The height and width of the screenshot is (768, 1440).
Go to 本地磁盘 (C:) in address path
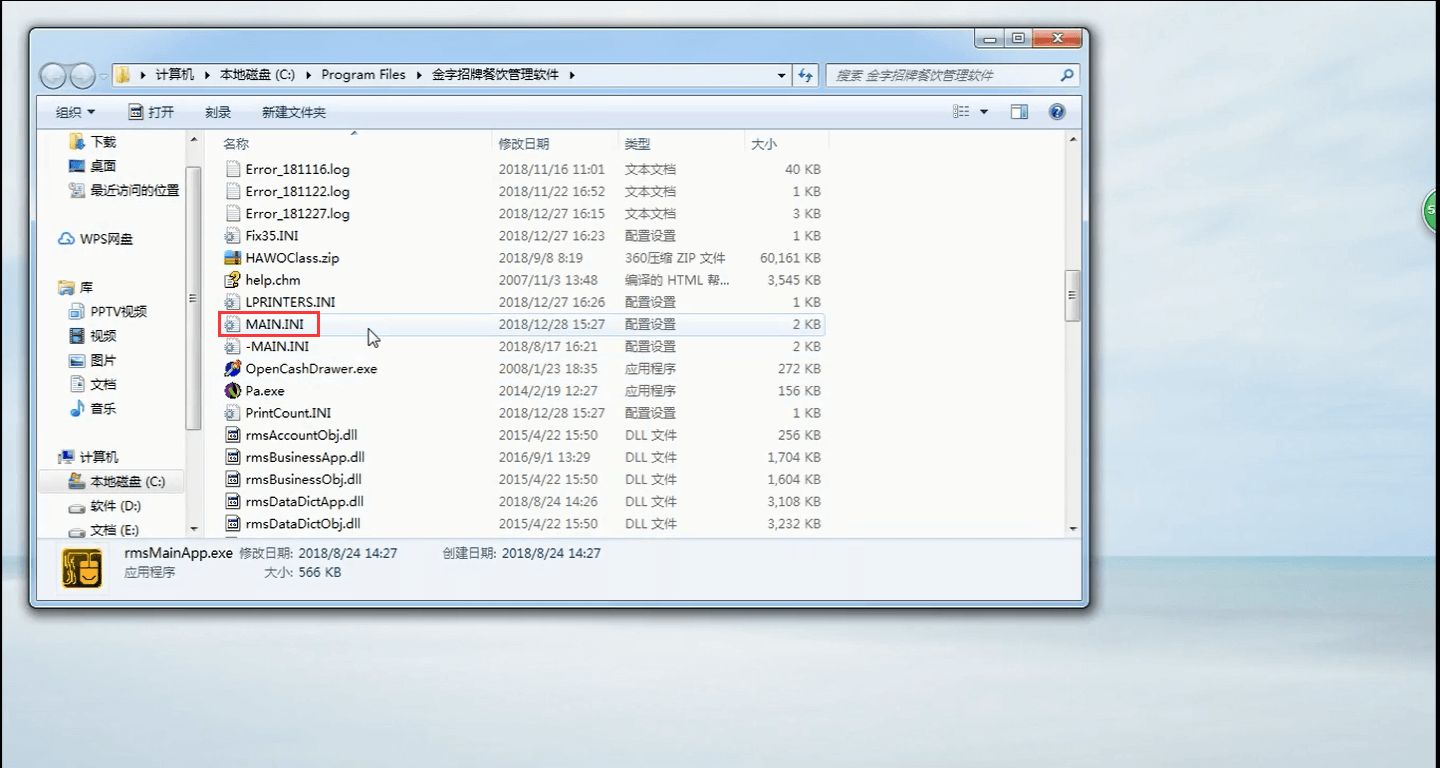257,75
